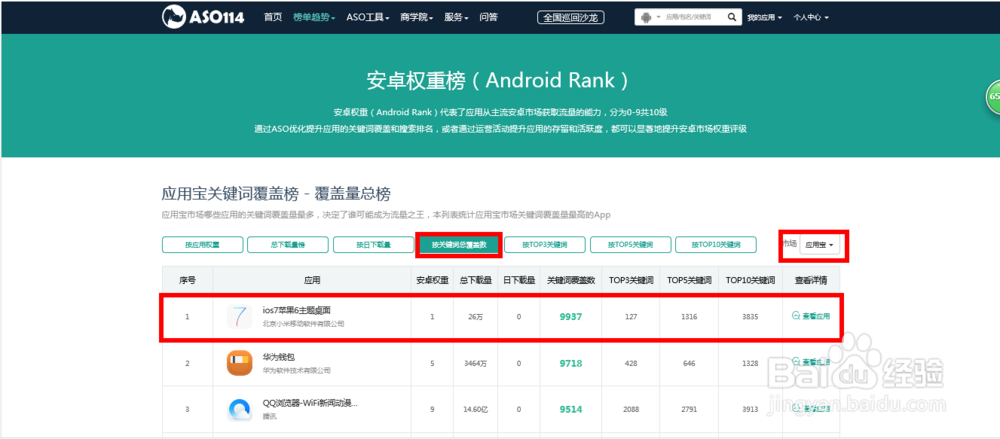The height and width of the screenshot is (439, 1000).
Task: Click TOP10 keyword value 3835
Action: [x=750, y=316]
